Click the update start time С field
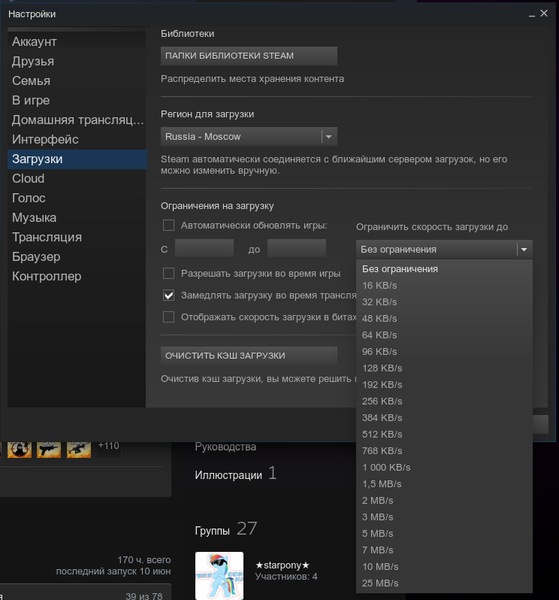The image size is (559, 600). point(204,248)
